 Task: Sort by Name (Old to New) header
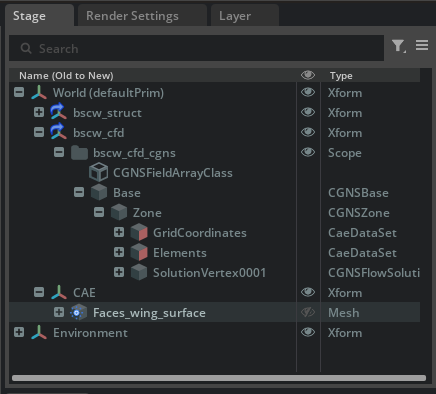click(x=66, y=76)
